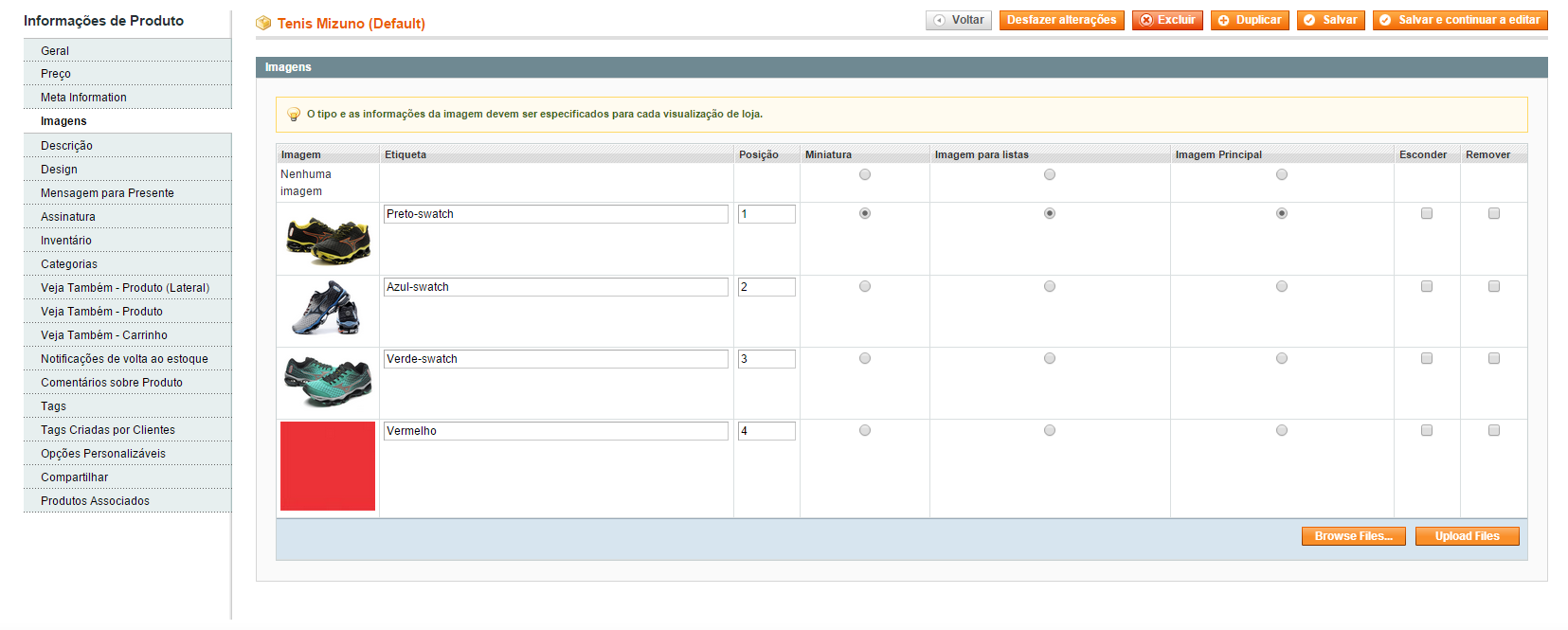Click the Verde-swatch label field
Image resolution: width=1568 pixels, height=630 pixels.
[x=555, y=359]
